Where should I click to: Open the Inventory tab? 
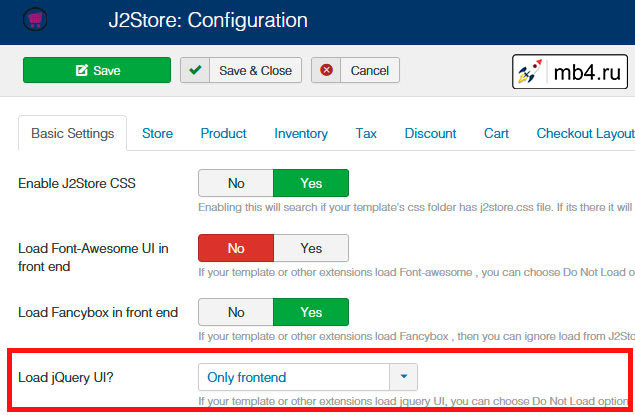pyautogui.click(x=301, y=133)
